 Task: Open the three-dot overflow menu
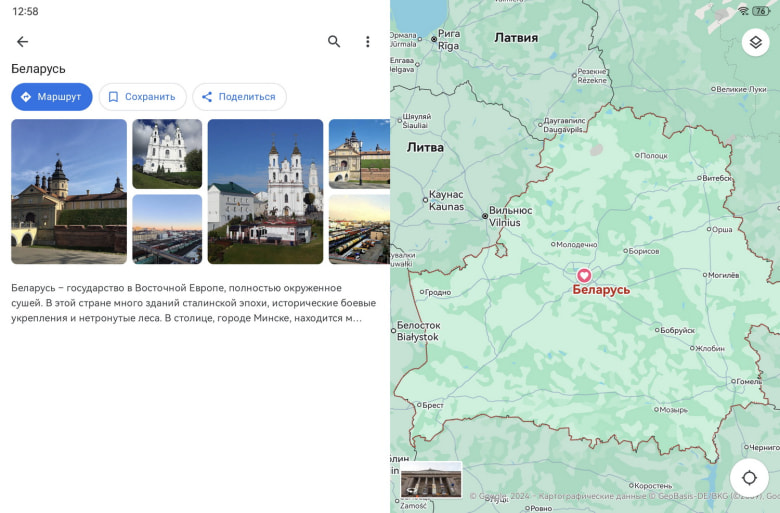tap(367, 42)
